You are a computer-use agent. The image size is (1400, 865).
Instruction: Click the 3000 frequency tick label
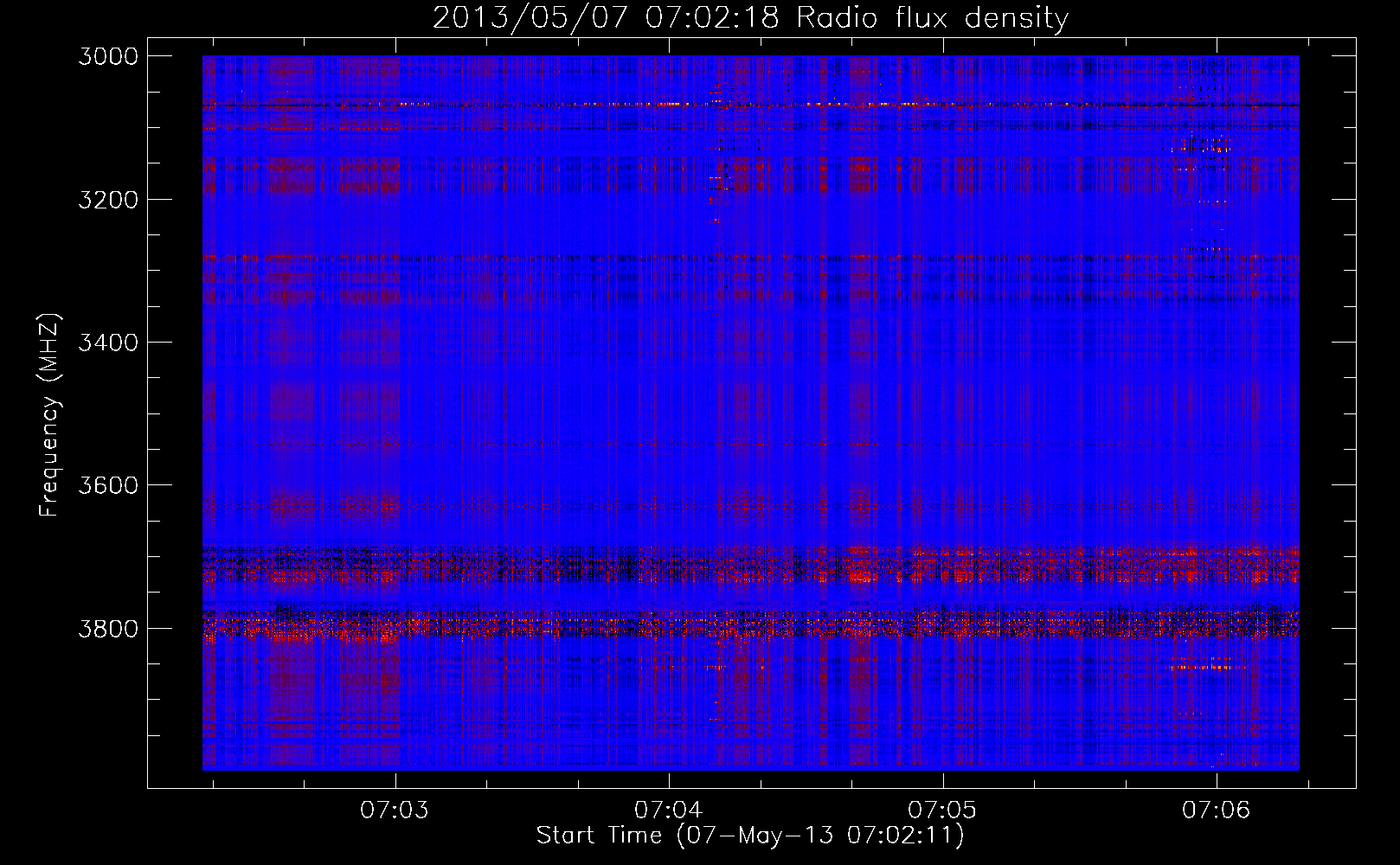click(x=108, y=56)
